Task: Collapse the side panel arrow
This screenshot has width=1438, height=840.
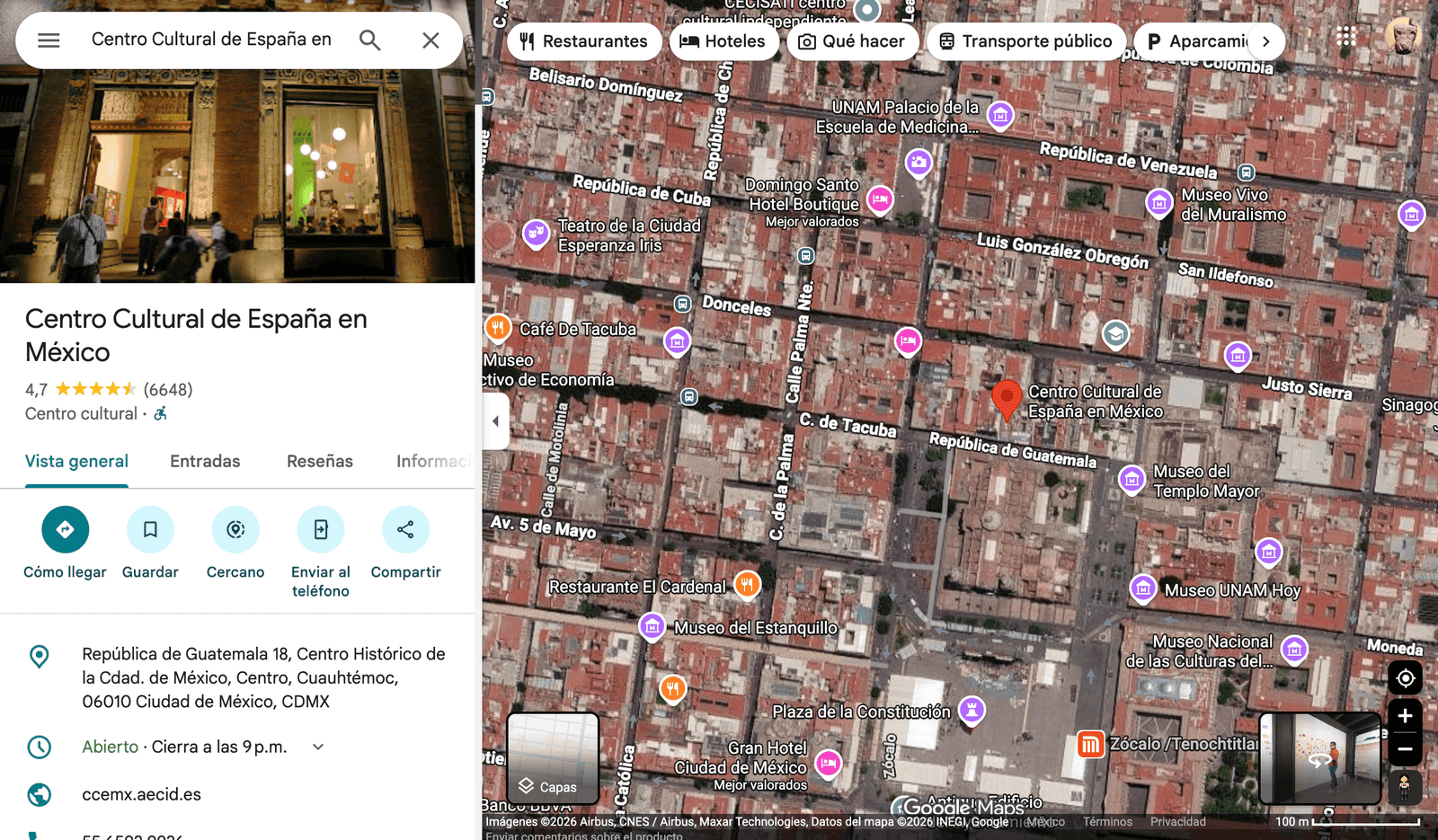Action: [x=495, y=420]
